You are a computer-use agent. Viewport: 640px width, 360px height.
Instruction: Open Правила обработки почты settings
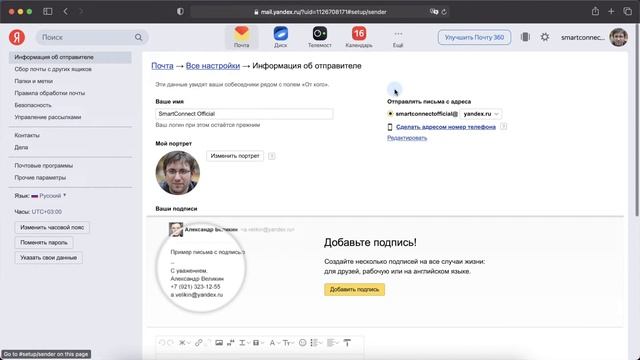tap(50, 93)
